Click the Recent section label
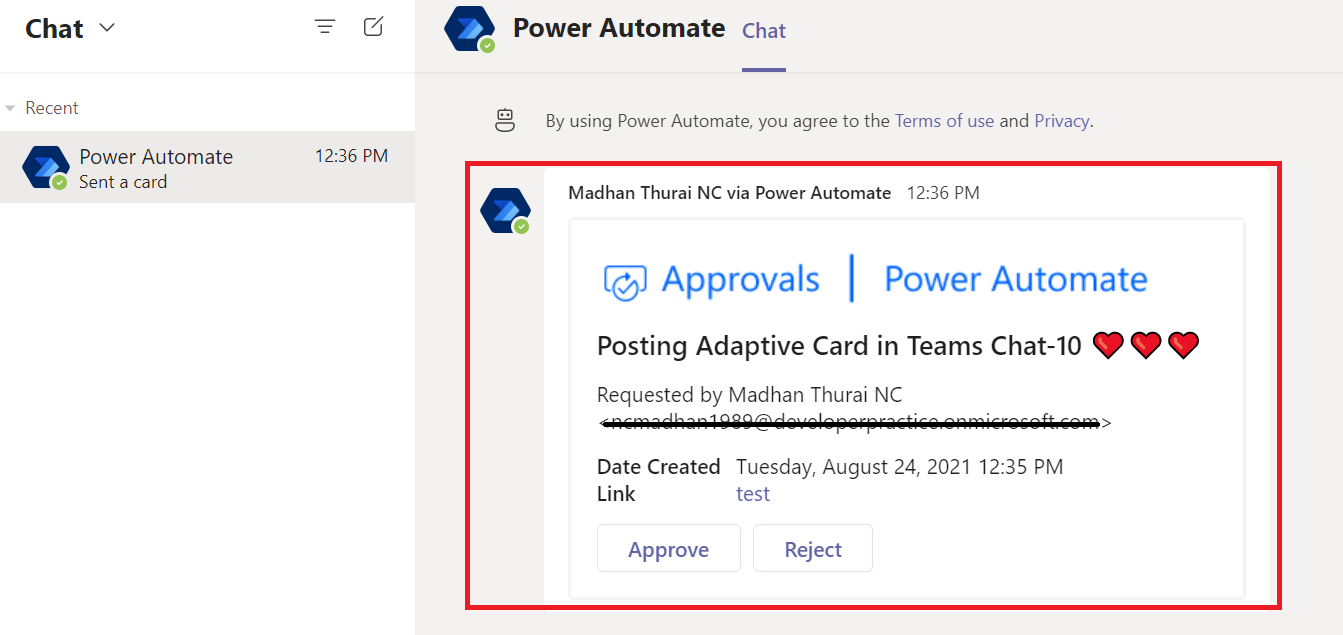This screenshot has width=1343, height=635. pos(52,108)
